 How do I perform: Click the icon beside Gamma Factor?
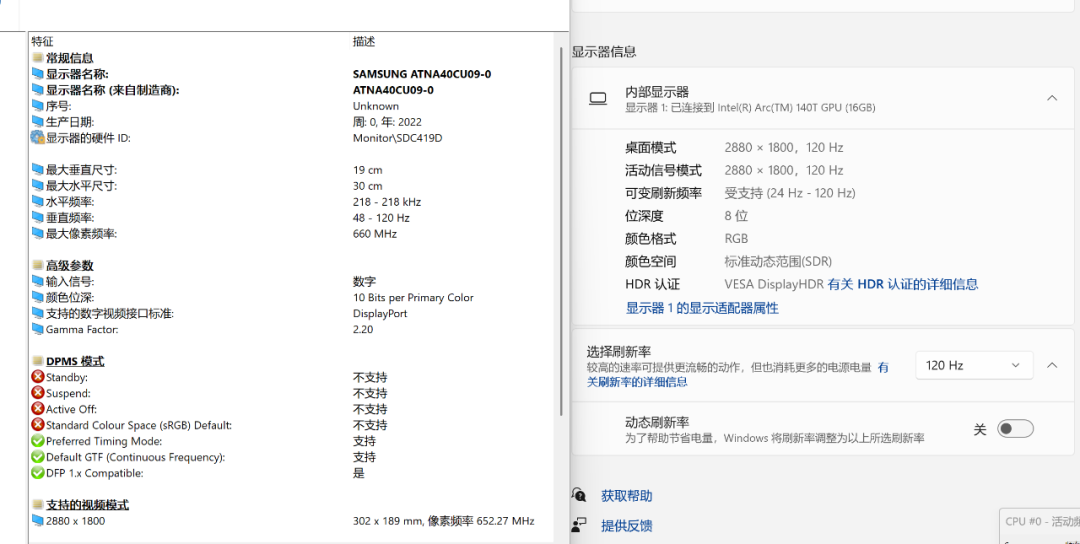pos(37,329)
